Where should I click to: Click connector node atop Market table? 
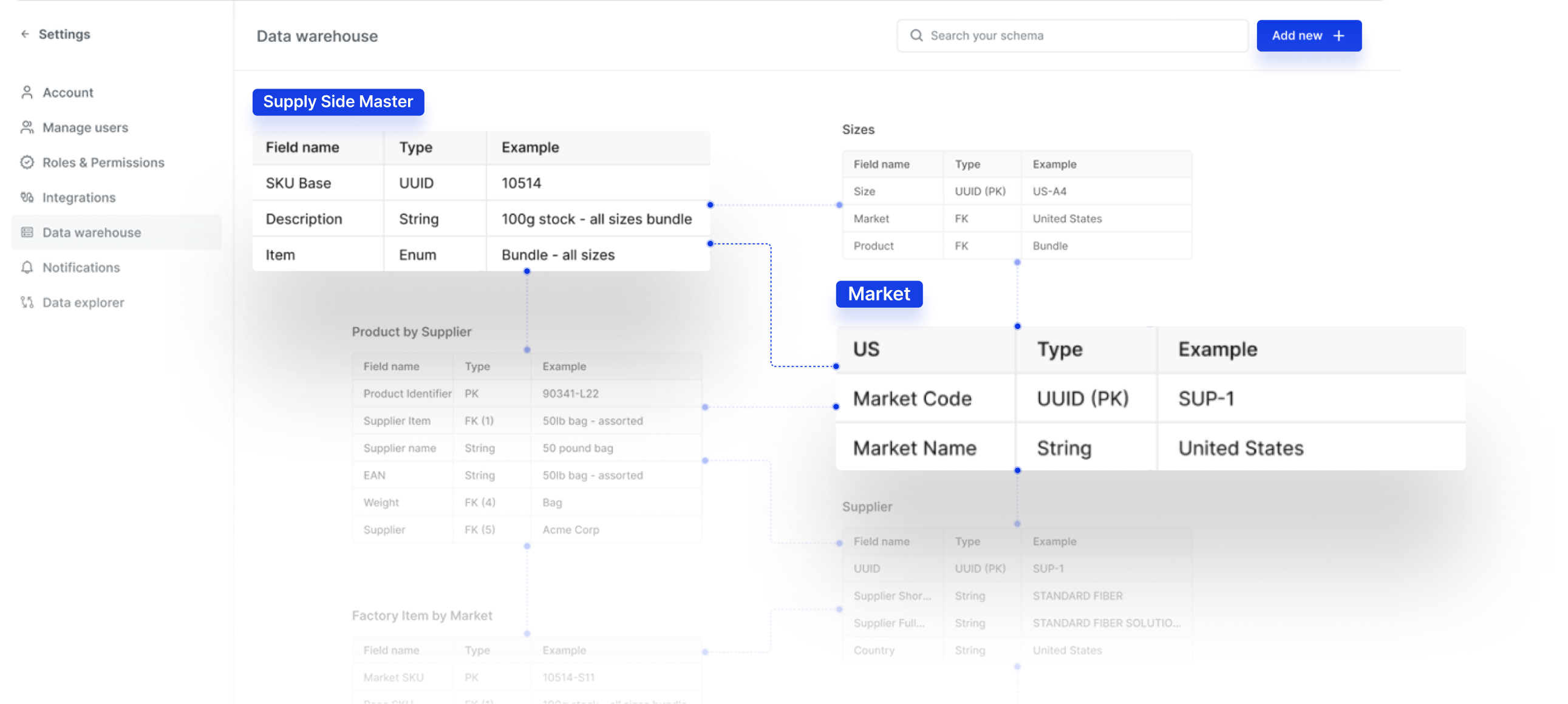[1017, 326]
